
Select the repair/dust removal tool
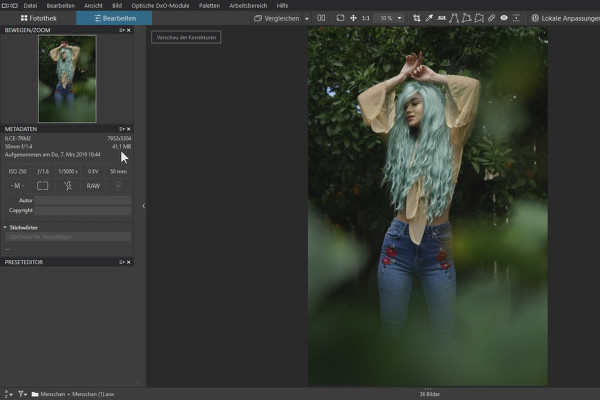click(x=491, y=18)
